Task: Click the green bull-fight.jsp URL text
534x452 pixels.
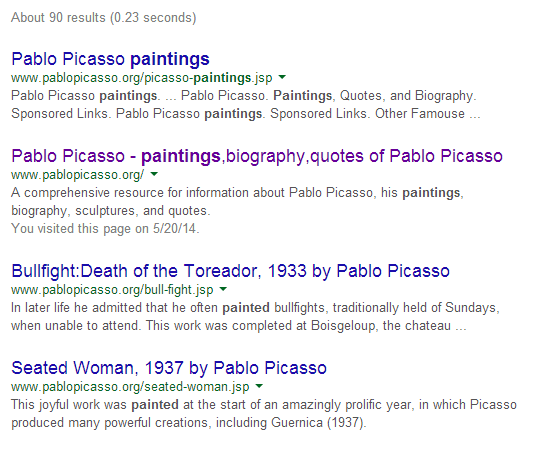Action: coord(112,290)
